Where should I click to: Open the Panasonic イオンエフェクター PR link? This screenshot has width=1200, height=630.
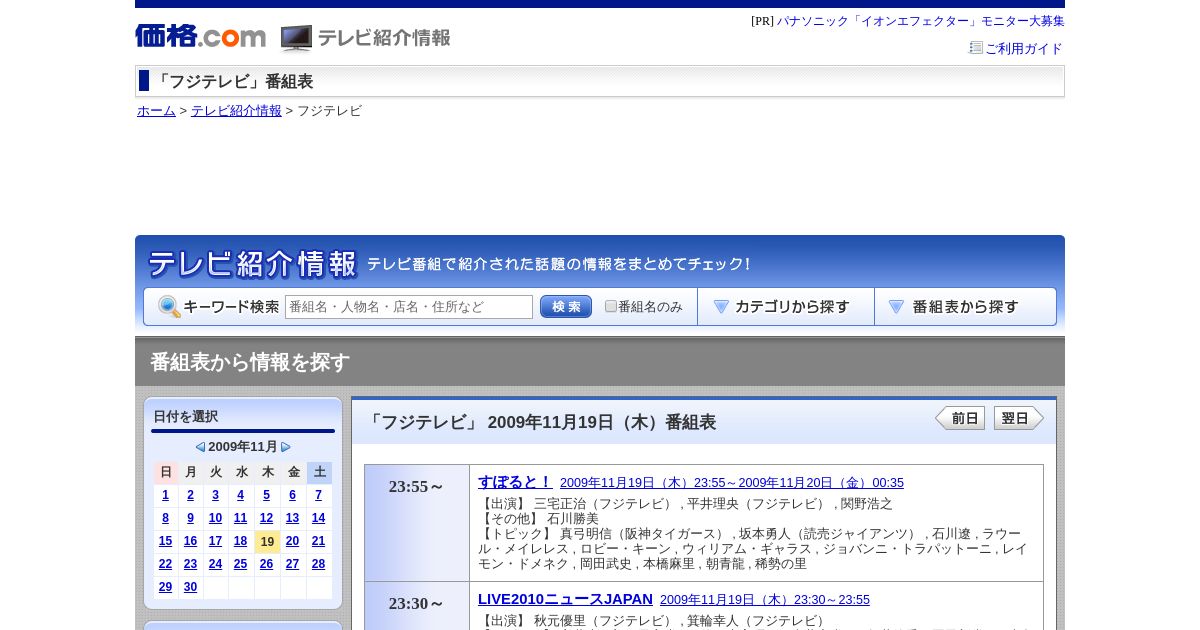tap(921, 21)
